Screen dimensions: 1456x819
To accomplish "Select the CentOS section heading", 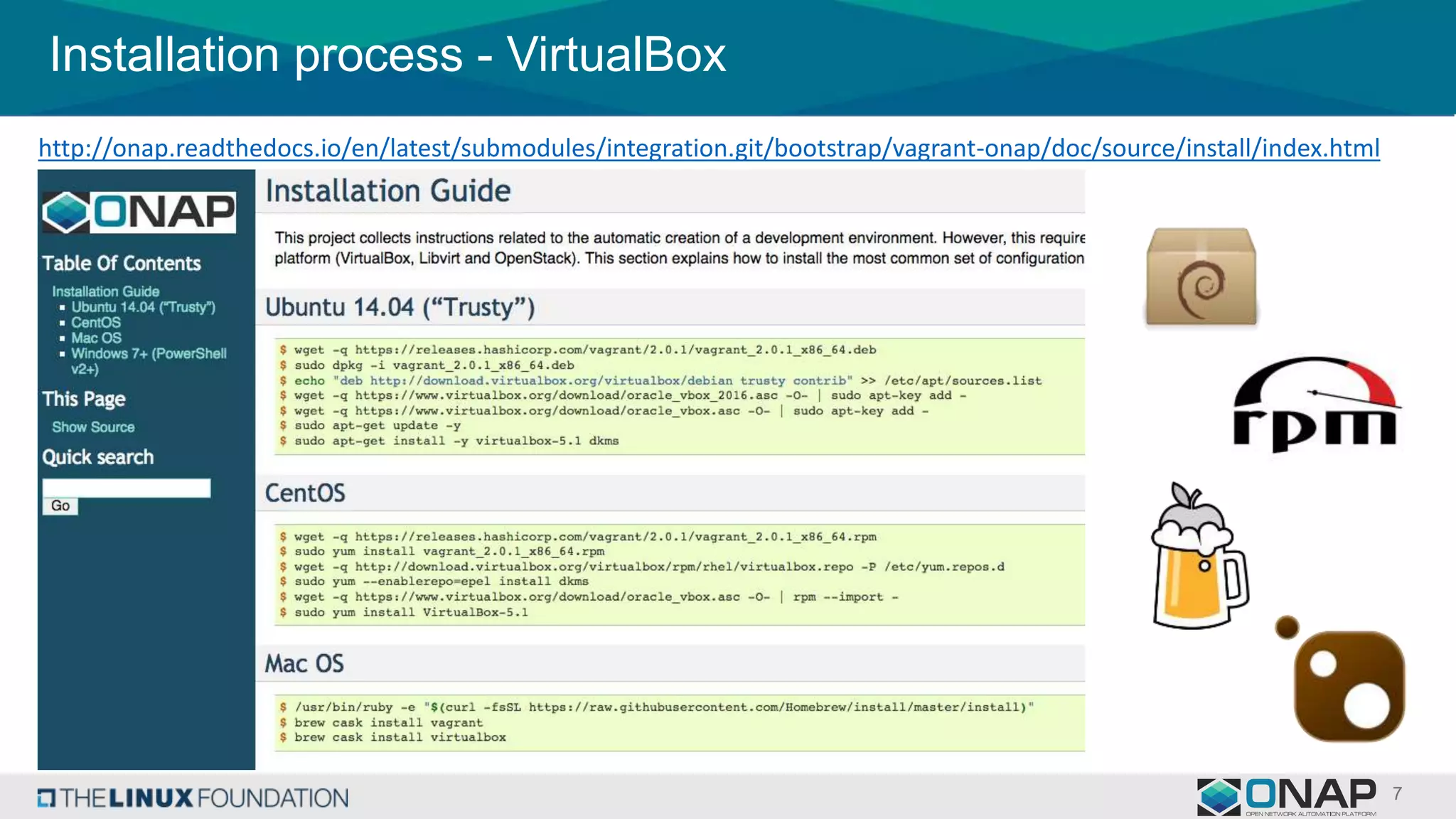I will tap(305, 493).
